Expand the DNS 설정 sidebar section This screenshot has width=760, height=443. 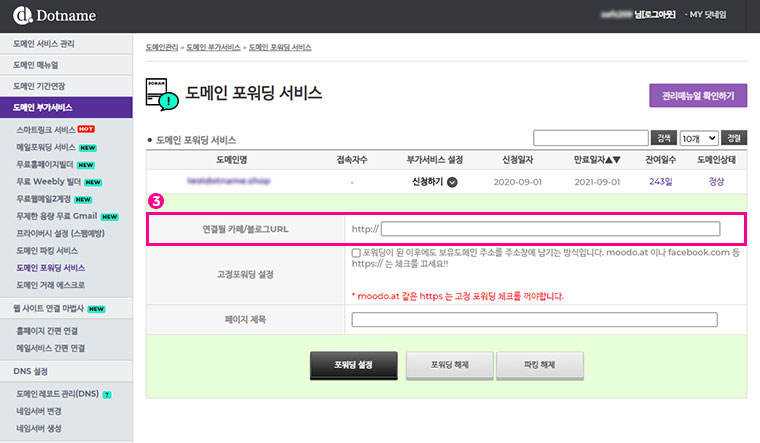coord(66,371)
